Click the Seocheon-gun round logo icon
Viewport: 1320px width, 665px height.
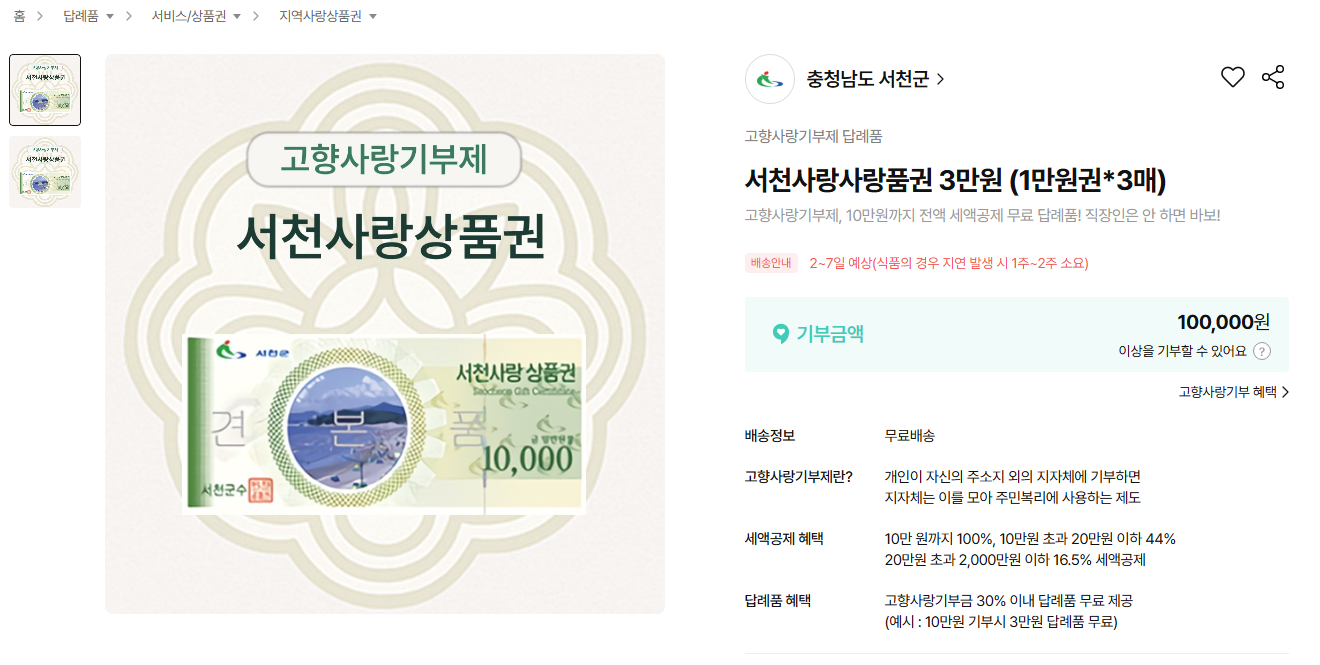pyautogui.click(x=769, y=79)
